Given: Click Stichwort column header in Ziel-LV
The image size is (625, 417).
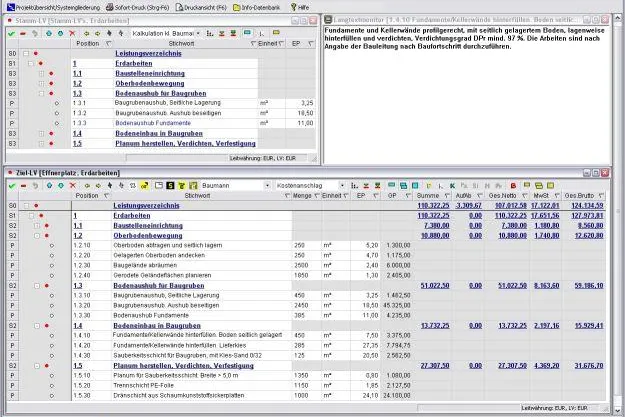Looking at the screenshot, I should pos(197,196).
